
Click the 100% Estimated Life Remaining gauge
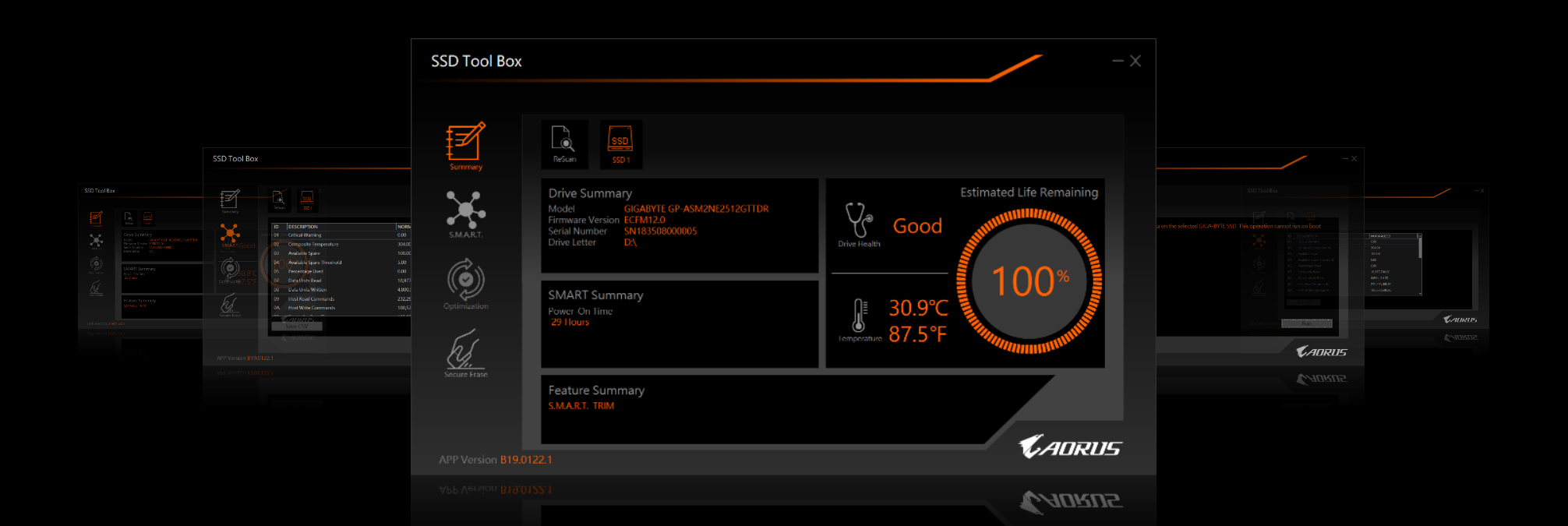(1029, 281)
